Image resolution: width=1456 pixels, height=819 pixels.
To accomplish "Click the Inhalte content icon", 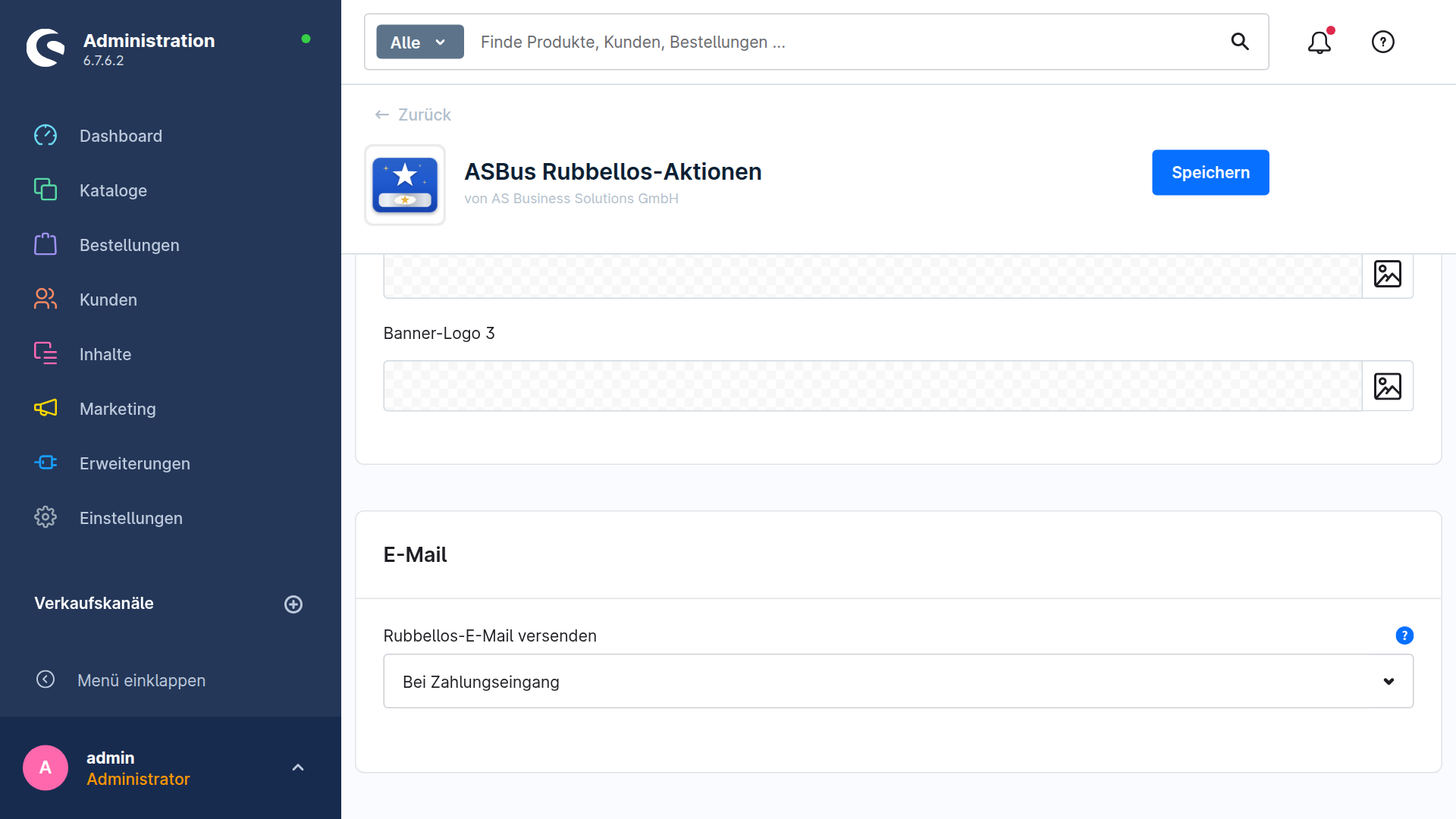I will [45, 353].
